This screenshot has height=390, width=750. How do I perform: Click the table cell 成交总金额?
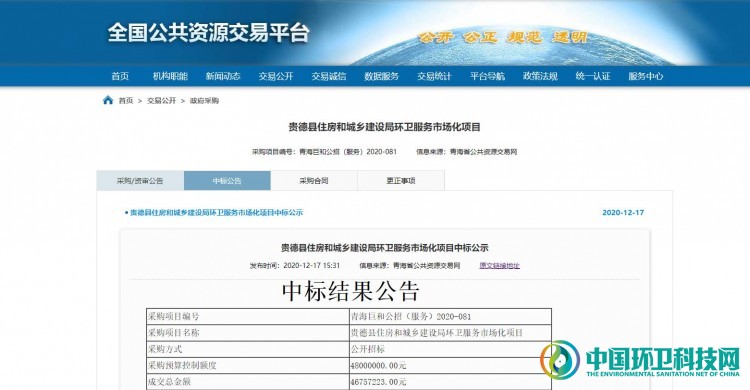tap(248, 382)
